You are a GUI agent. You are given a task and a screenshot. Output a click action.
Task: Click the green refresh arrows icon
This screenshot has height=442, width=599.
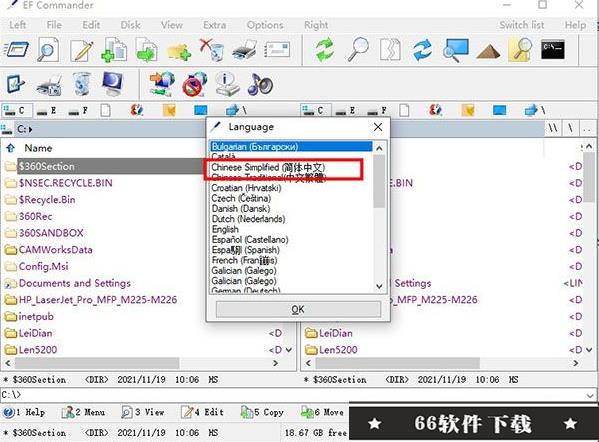[325, 50]
